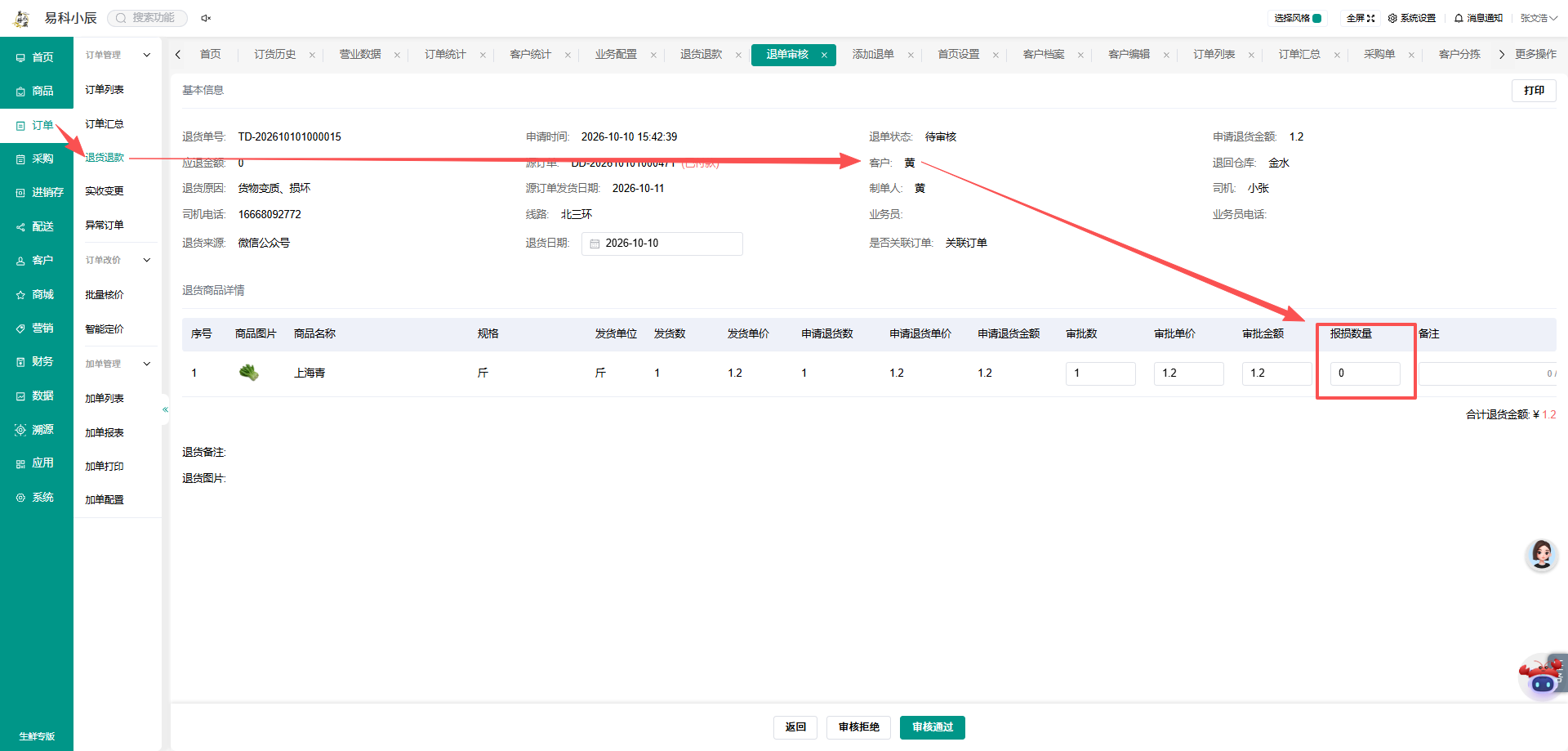Open the 溯源 traceability sidebar item
1568x751 pixels.
click(x=35, y=429)
